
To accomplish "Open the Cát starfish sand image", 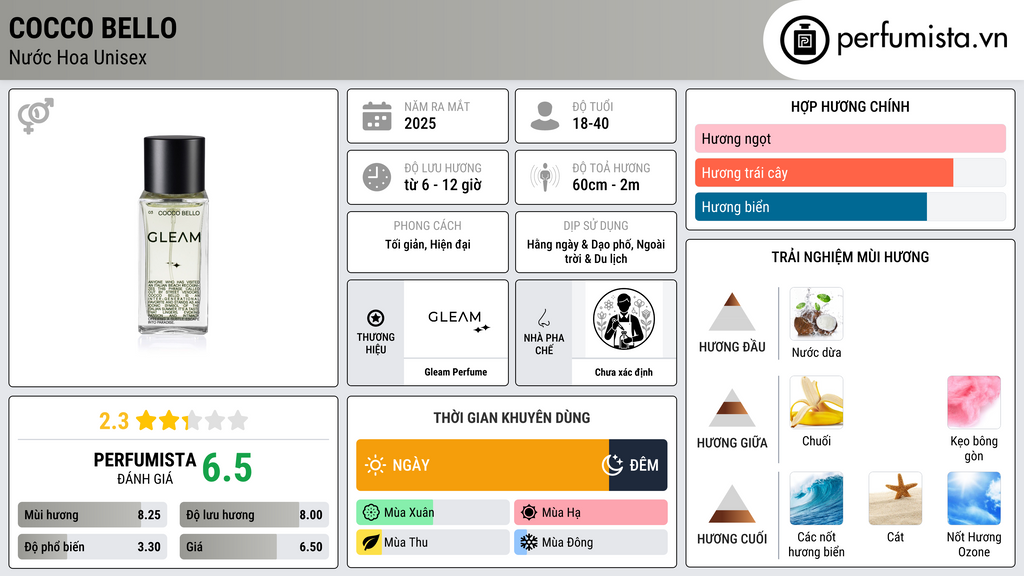I will point(895,498).
